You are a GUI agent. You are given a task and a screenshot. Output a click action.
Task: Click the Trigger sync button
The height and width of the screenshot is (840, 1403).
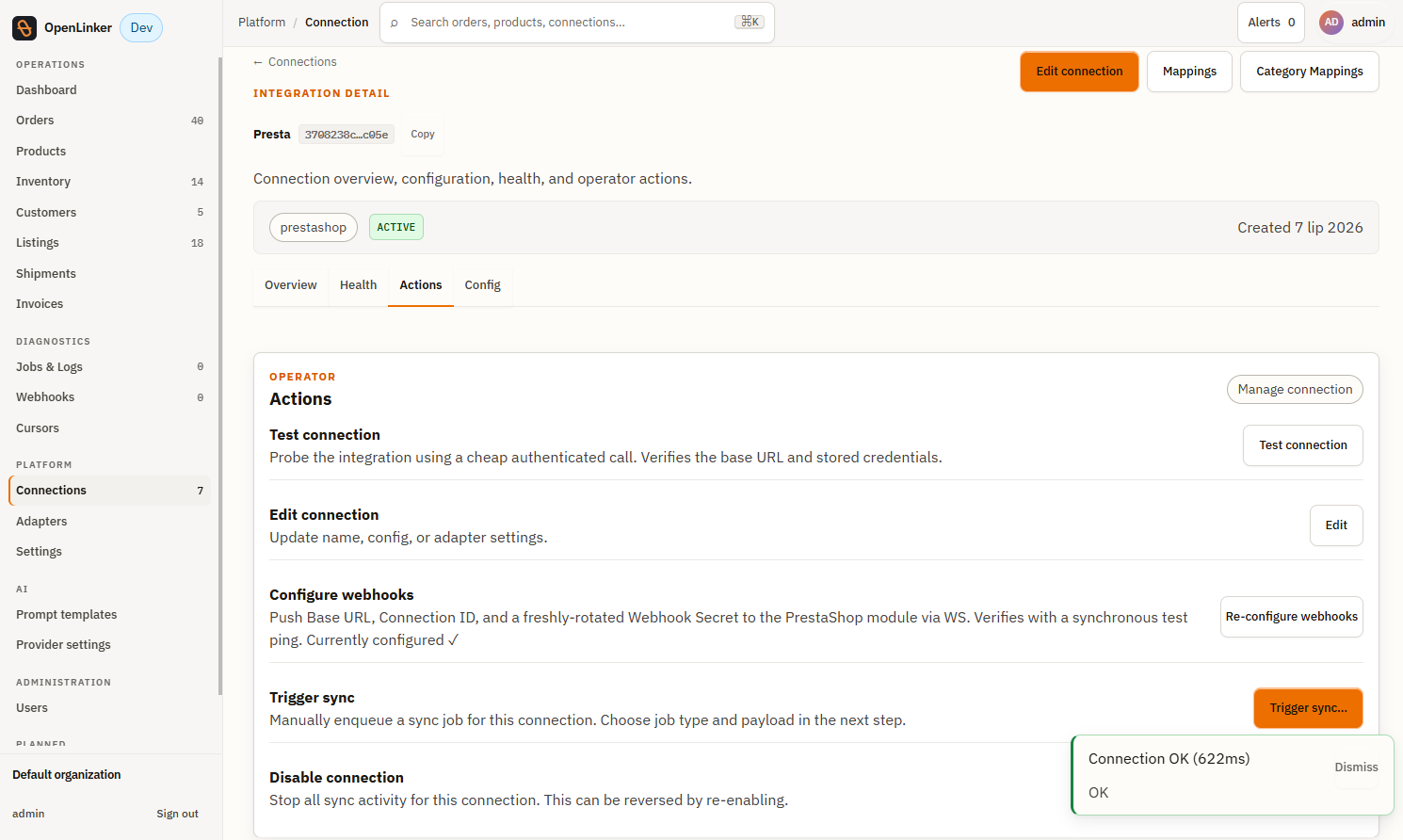coord(1308,708)
